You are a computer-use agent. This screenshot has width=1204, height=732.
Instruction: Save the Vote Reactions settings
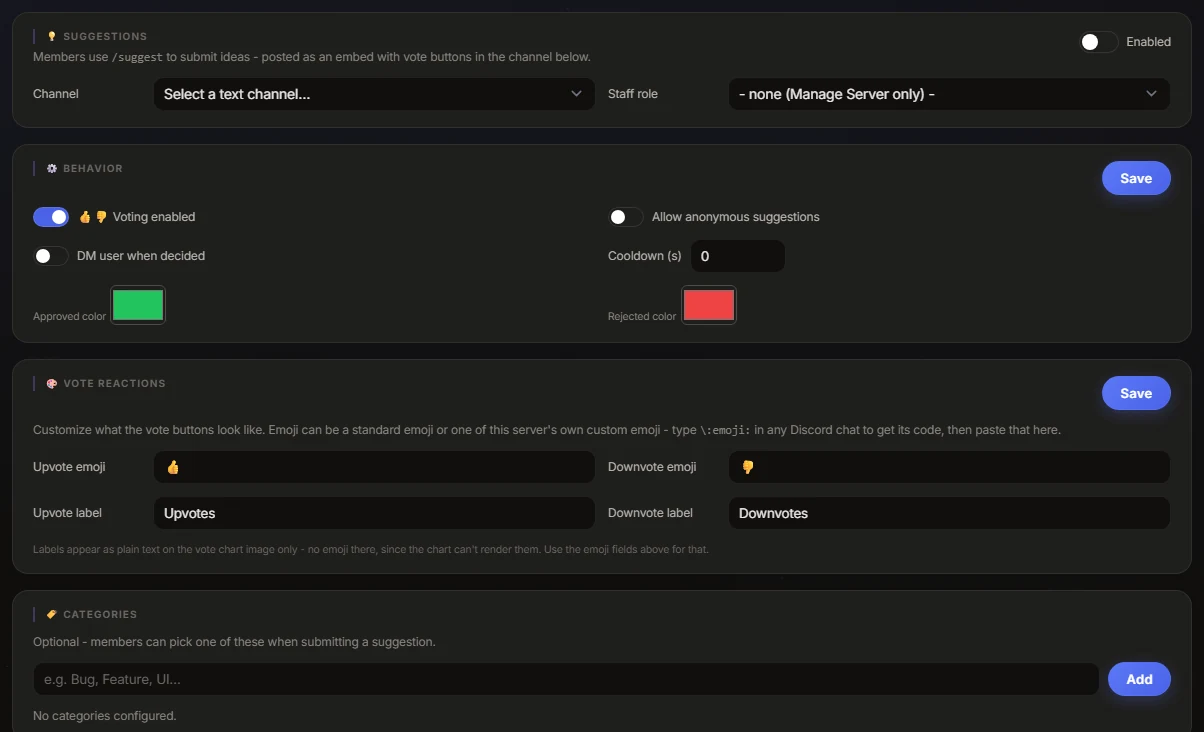pyautogui.click(x=1136, y=393)
